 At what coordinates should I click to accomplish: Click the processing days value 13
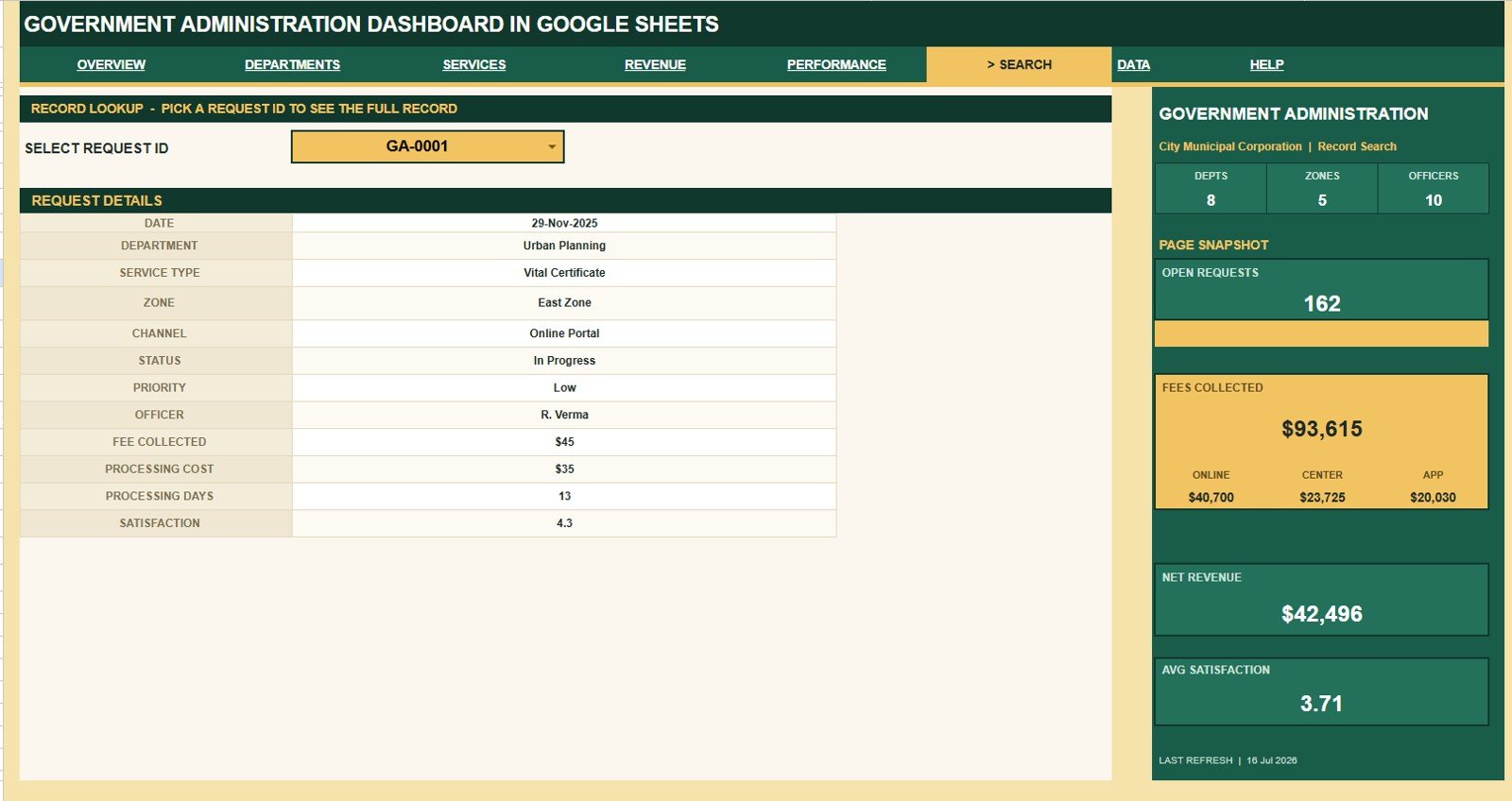point(564,496)
